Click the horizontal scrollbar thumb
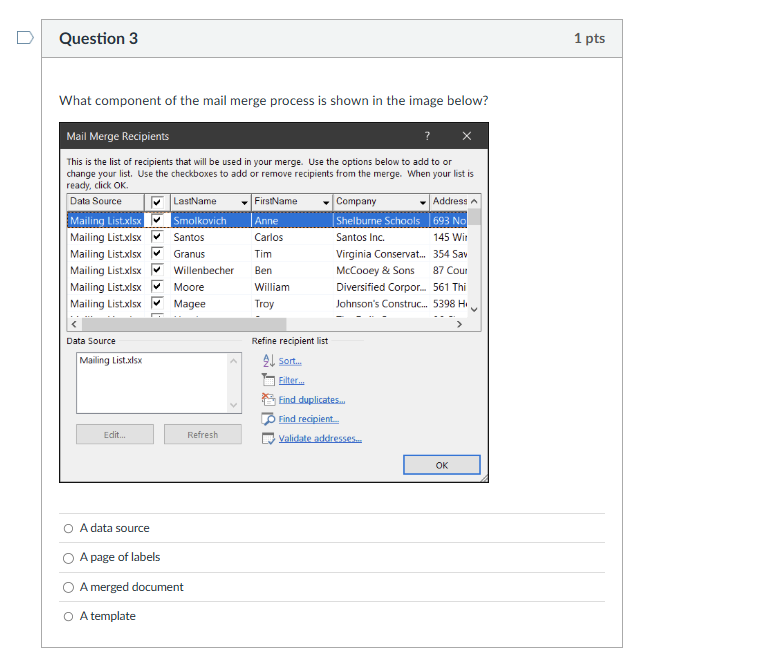The height and width of the screenshot is (655, 774). [x=184, y=324]
